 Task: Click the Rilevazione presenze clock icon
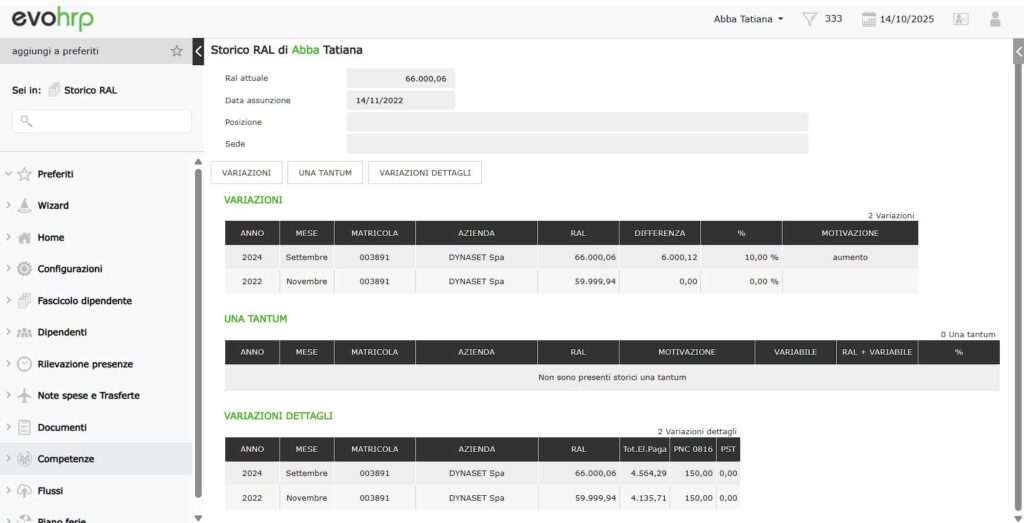[x=25, y=364]
